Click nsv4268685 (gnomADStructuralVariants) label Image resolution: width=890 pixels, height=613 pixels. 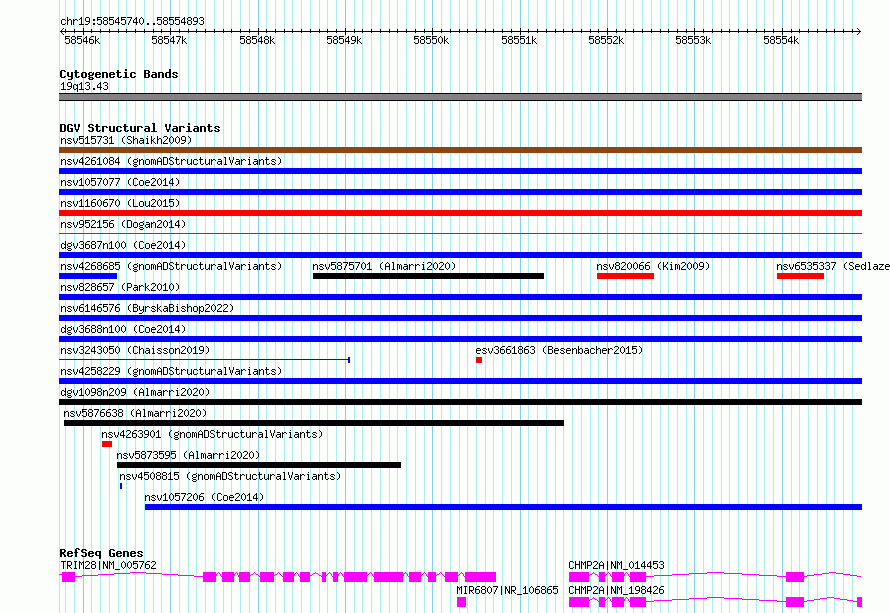pyautogui.click(x=171, y=266)
